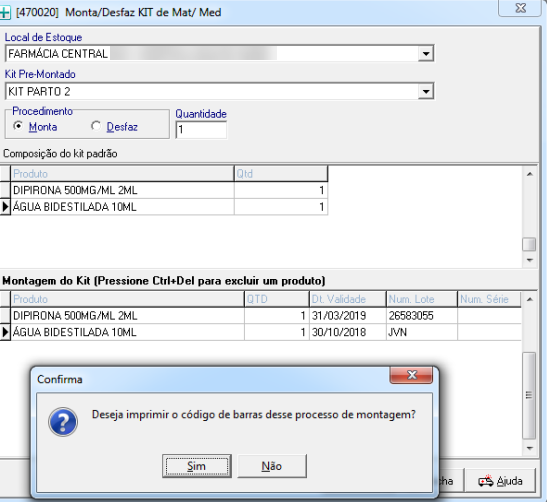Select the Monta radio button
This screenshot has width=547, height=502.
[18, 126]
